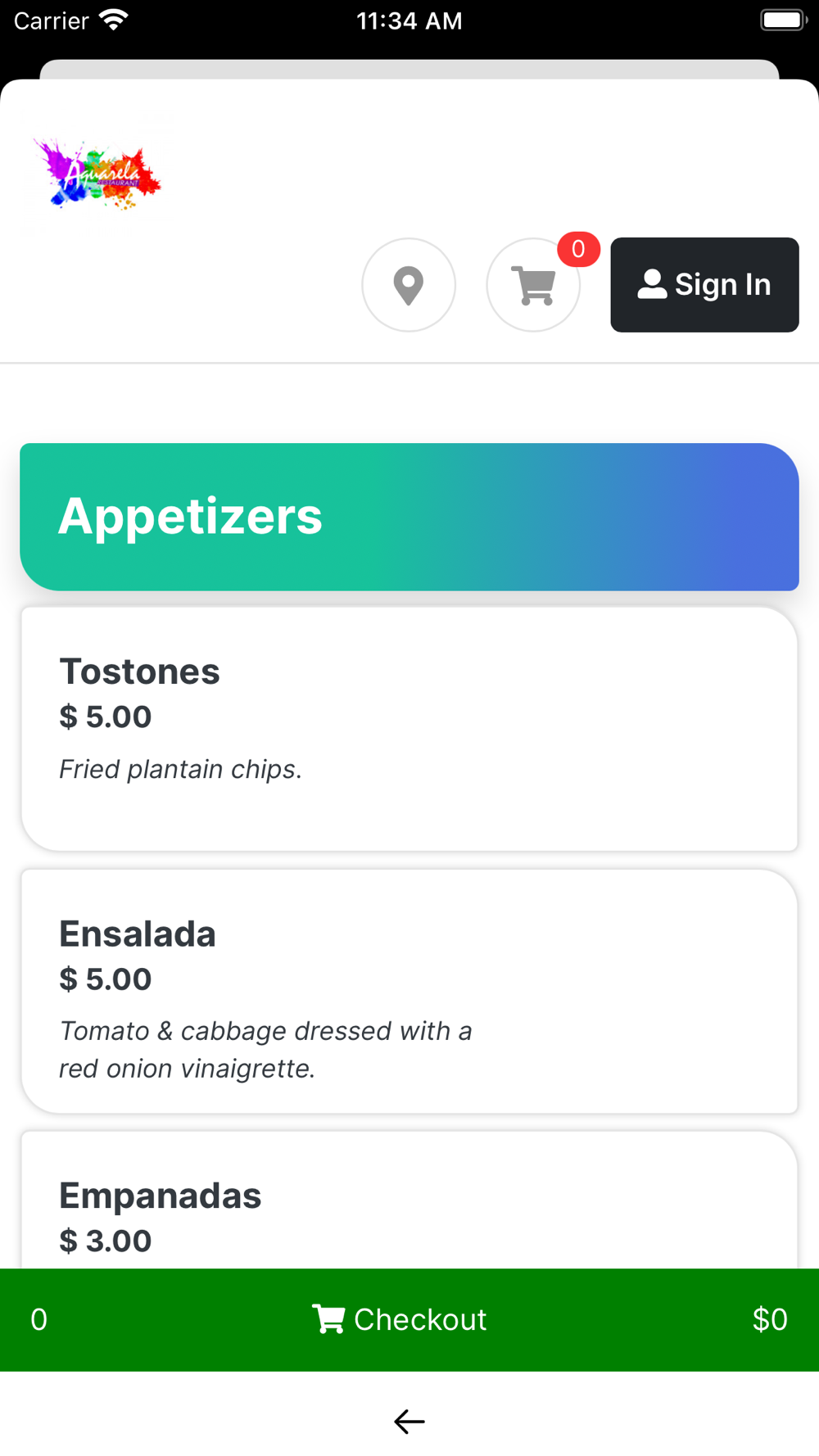Image resolution: width=819 pixels, height=1456 pixels.
Task: Tap the back arrow at bottom
Action: pos(409,1422)
